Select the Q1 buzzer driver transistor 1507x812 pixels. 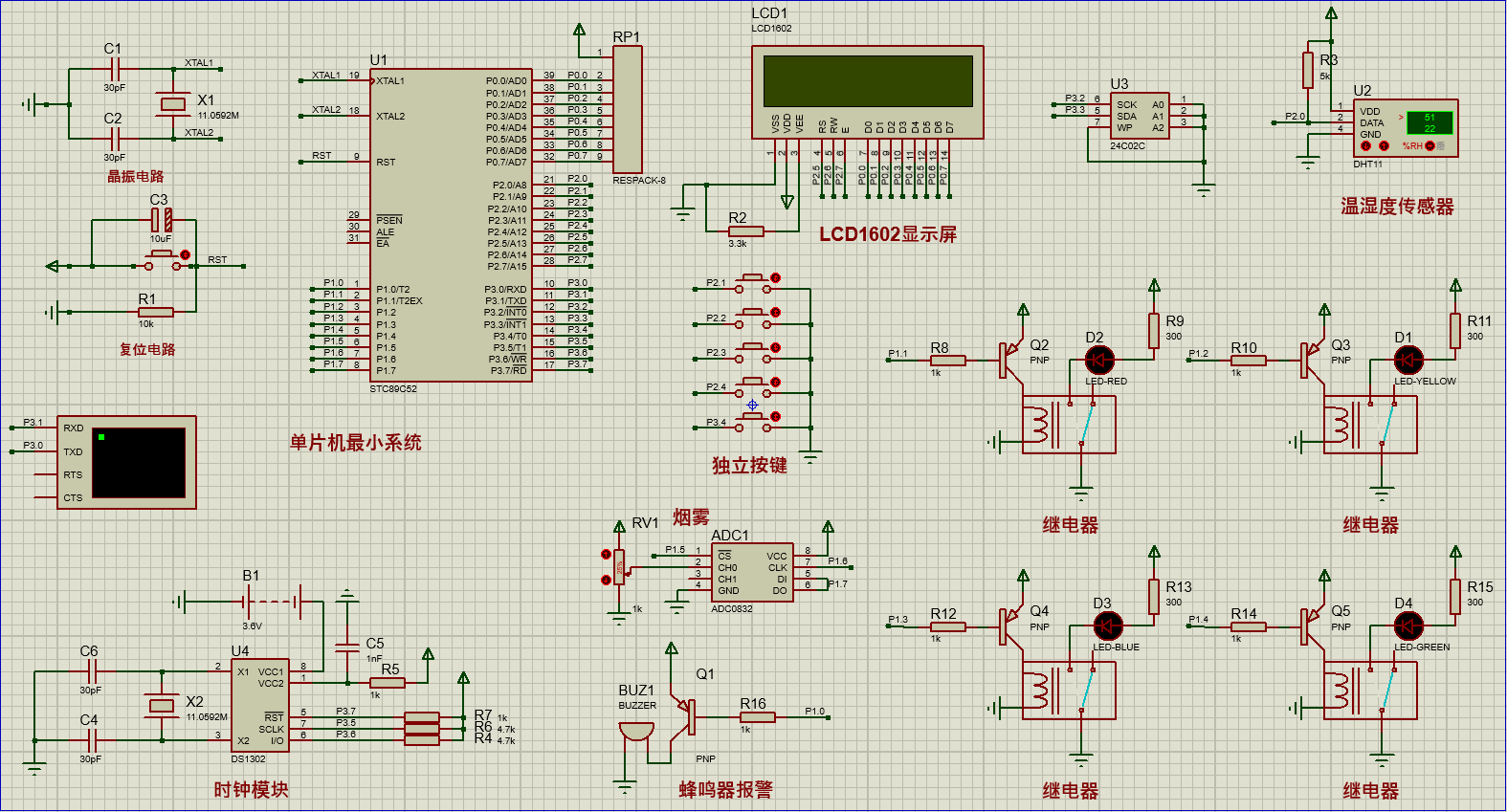pyautogui.click(x=684, y=717)
